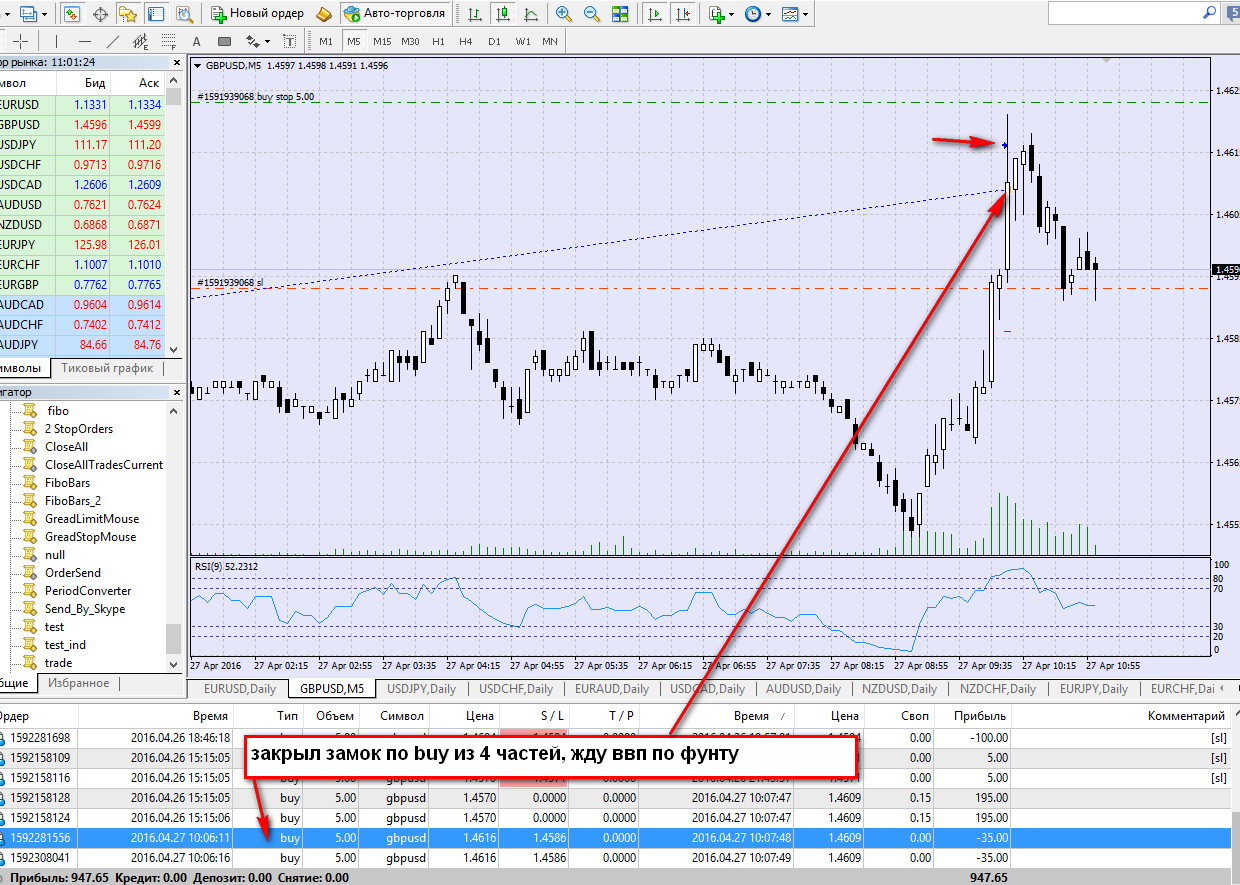Image resolution: width=1240 pixels, height=885 pixels.
Task: Open the Indicators list icon
Action: [x=716, y=14]
